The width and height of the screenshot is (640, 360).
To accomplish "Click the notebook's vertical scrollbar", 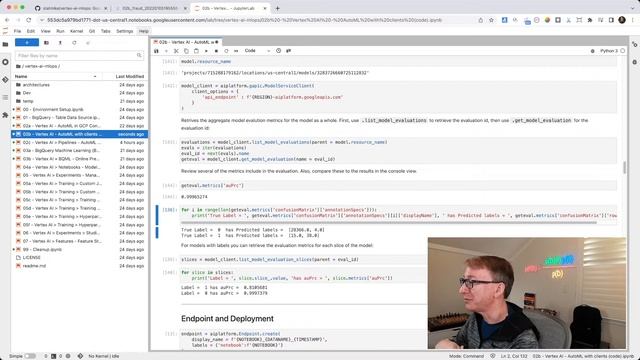I will pyautogui.click(x=624, y=167).
